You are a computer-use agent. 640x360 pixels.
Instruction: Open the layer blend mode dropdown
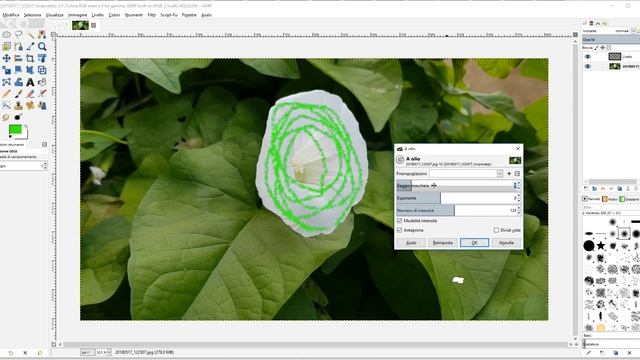click(x=634, y=31)
